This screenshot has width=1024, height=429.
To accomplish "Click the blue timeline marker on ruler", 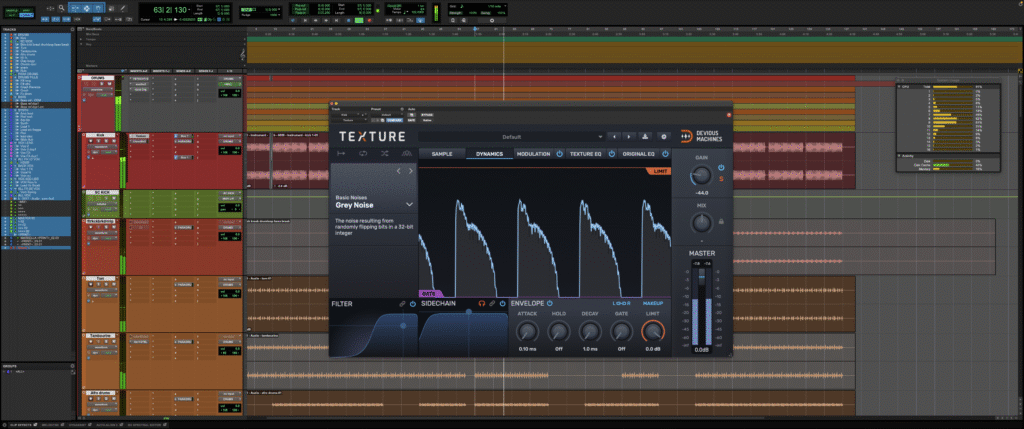I will [475, 29].
